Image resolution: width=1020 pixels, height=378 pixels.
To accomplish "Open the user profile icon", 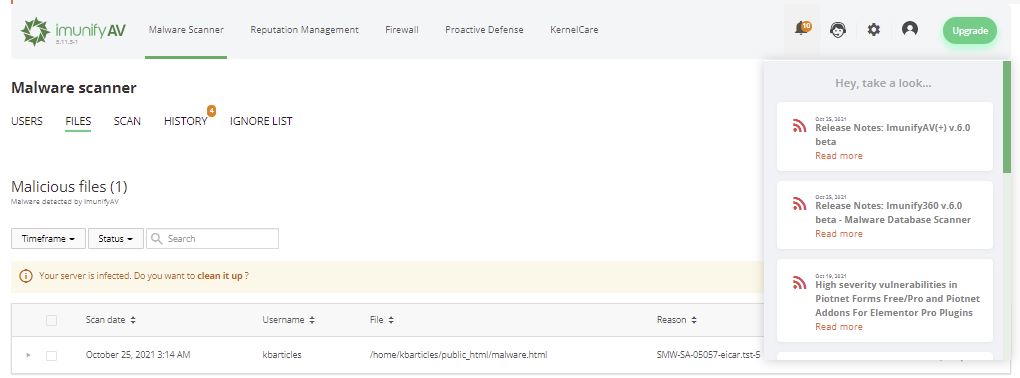I will 909,29.
